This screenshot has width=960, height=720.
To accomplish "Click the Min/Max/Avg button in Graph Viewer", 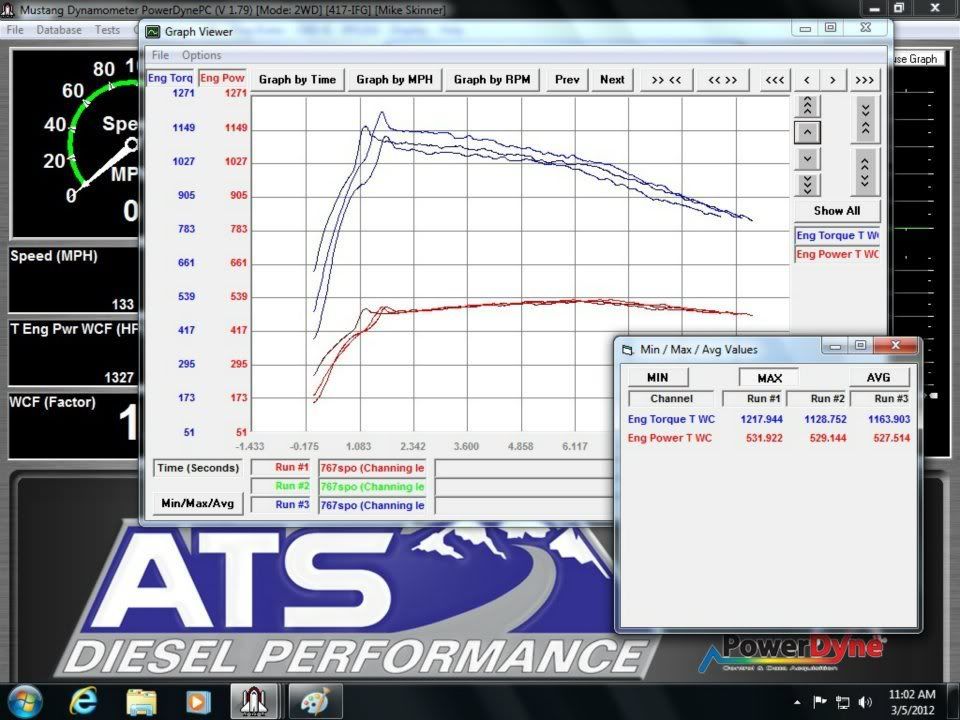I will (x=198, y=503).
